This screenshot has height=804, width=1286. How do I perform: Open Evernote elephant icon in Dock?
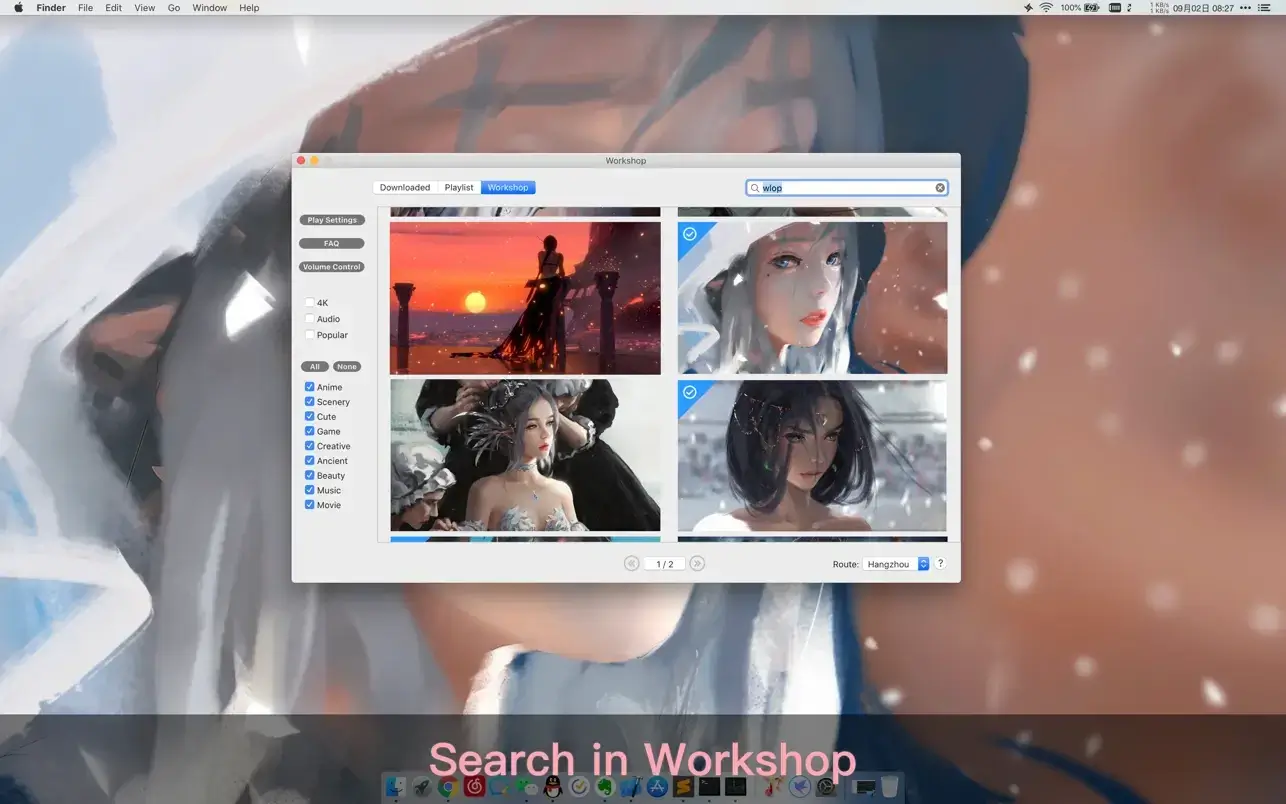click(x=604, y=788)
